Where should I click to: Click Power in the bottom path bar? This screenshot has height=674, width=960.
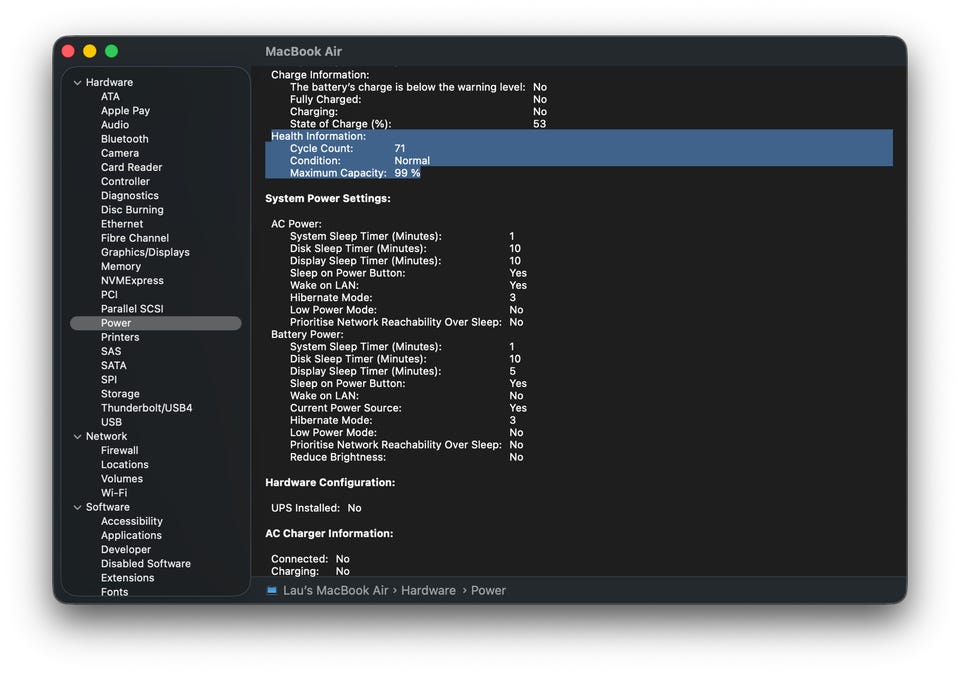click(x=488, y=591)
